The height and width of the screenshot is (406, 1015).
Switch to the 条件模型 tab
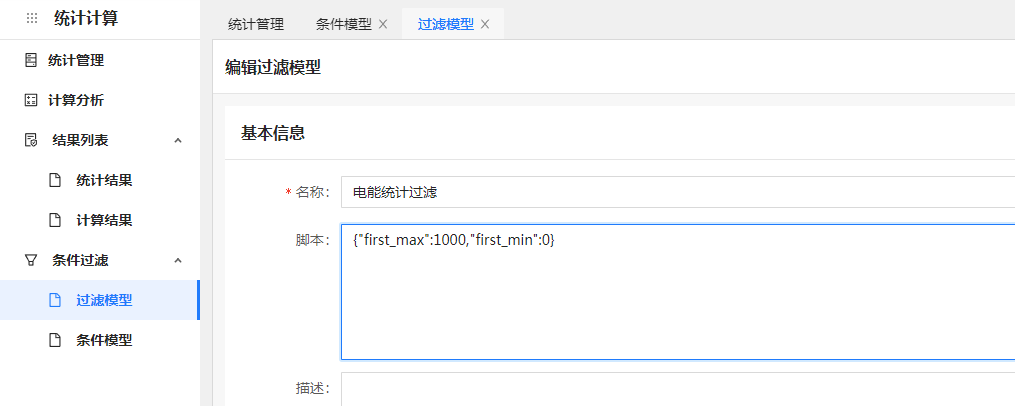point(343,24)
